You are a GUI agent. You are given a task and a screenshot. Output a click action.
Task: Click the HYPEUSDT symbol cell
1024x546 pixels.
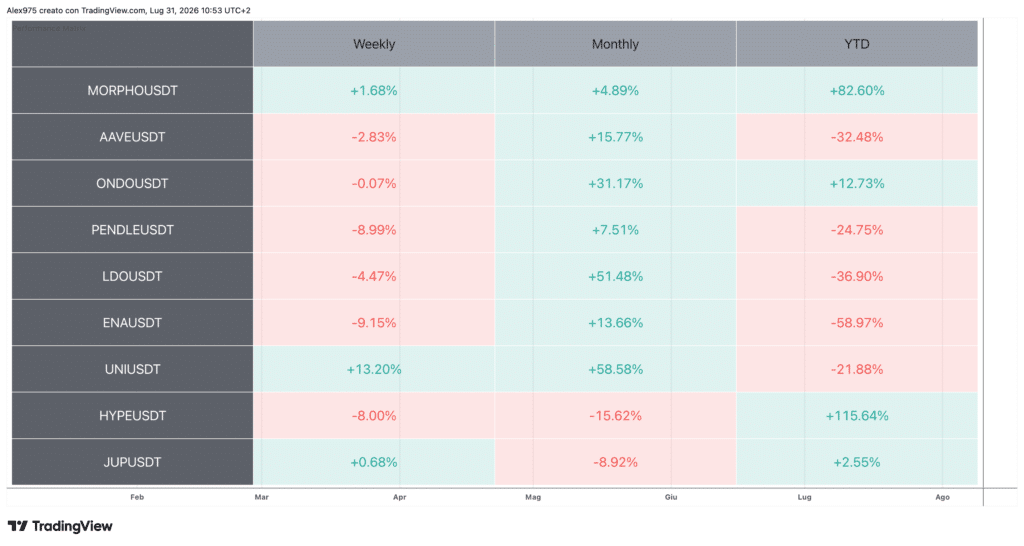pos(133,415)
